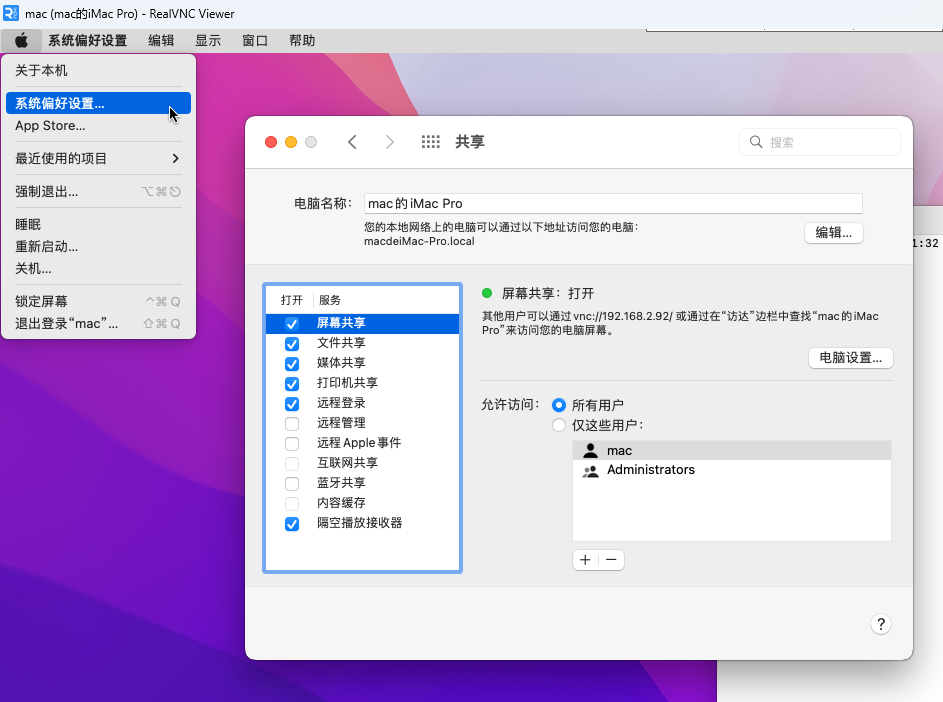Uncheck the 打印机共享 checkbox
This screenshot has height=702, width=943.
(x=292, y=384)
